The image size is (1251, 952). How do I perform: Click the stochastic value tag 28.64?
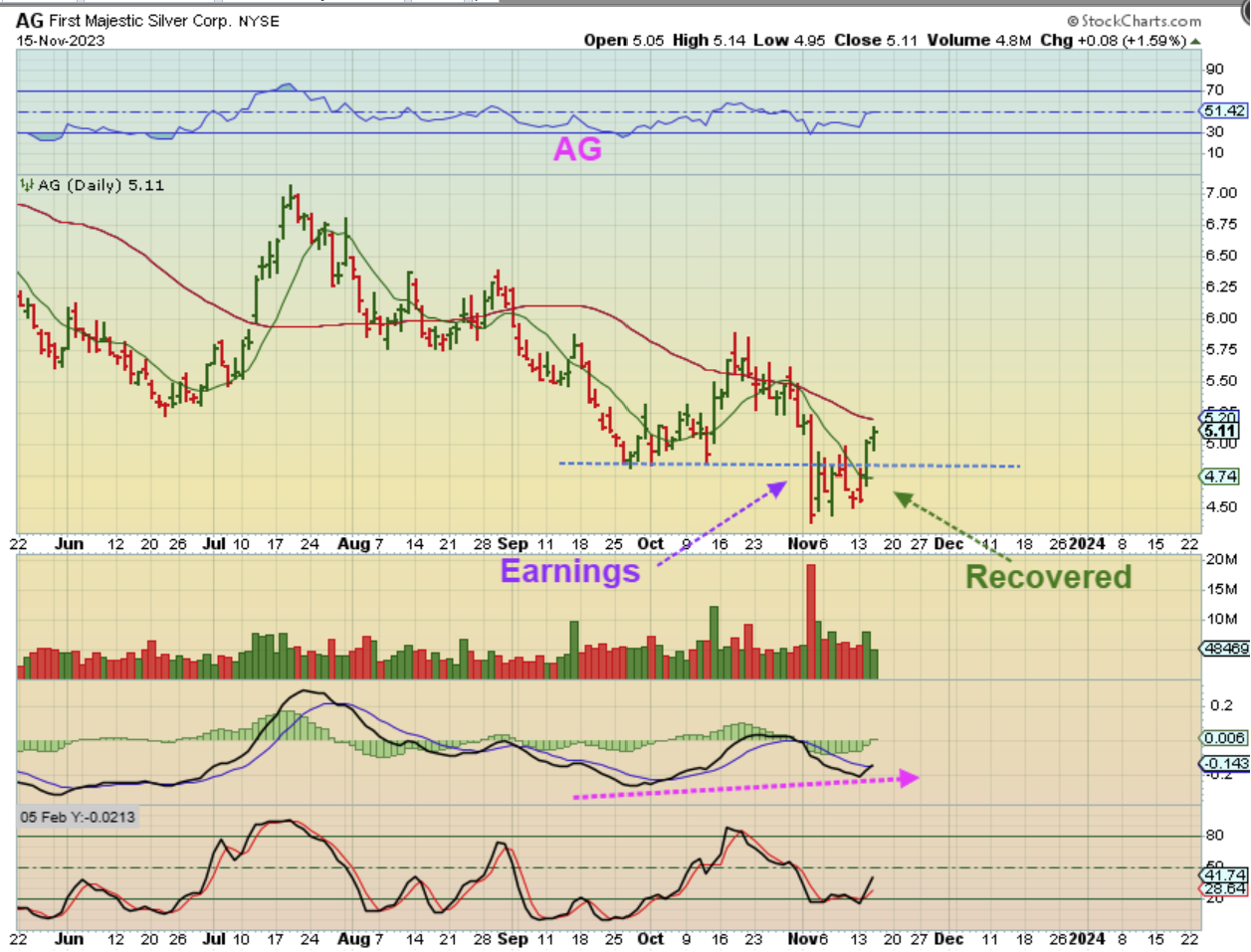pyautogui.click(x=1224, y=888)
